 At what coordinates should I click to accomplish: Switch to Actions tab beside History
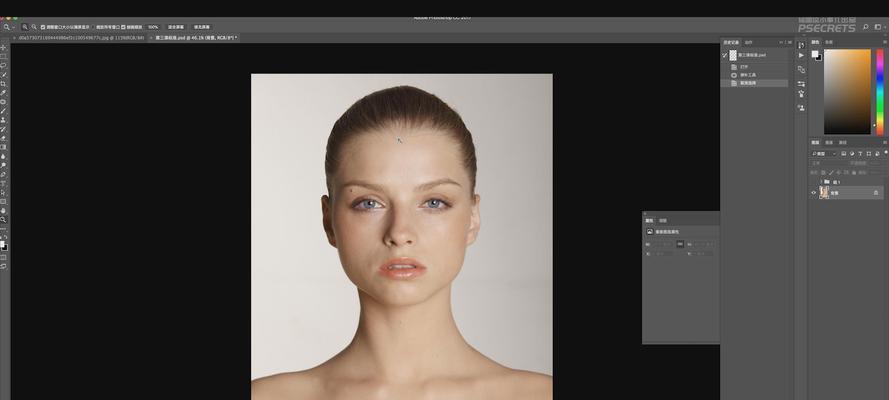click(x=748, y=42)
